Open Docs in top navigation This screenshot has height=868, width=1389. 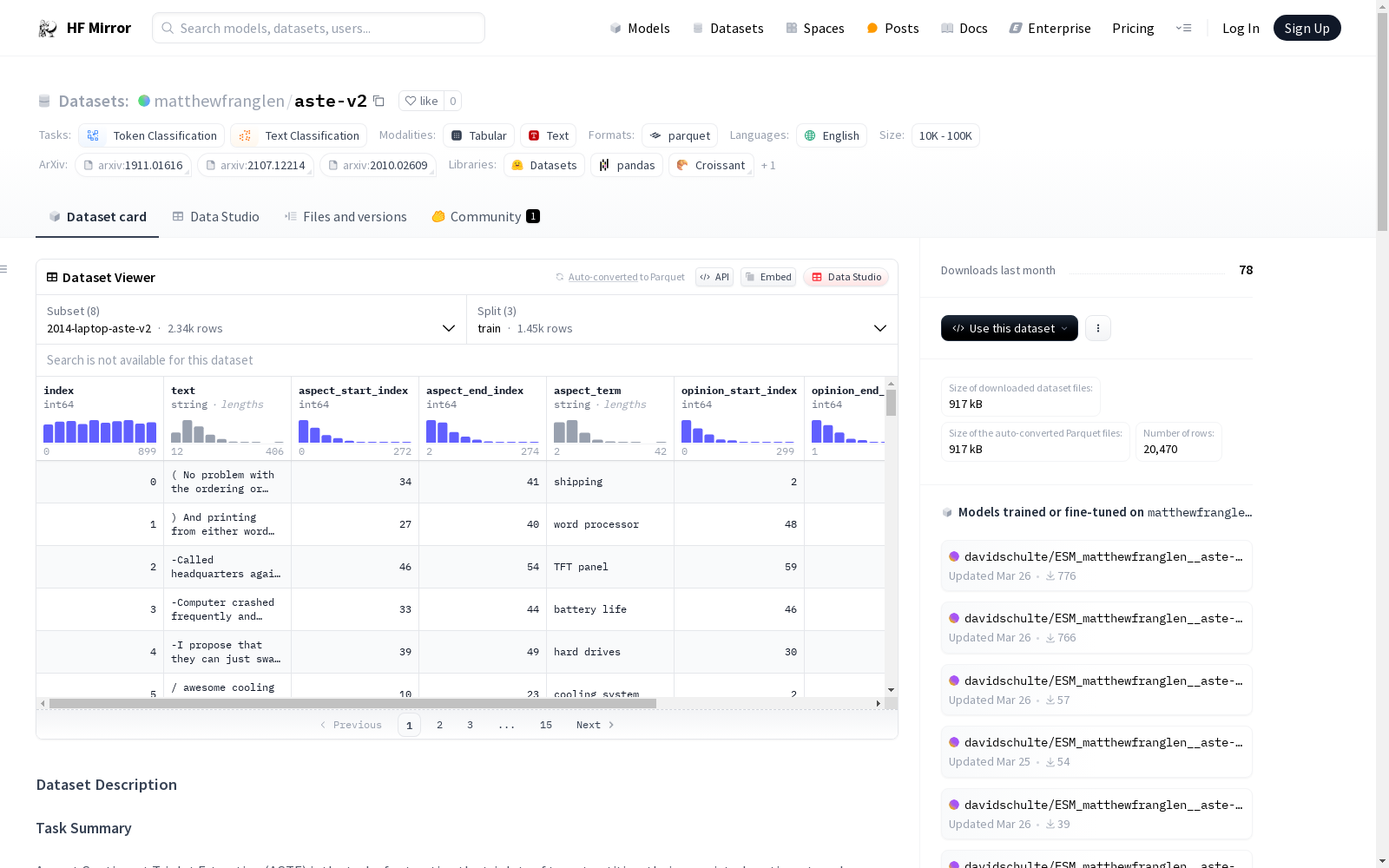coord(964,28)
